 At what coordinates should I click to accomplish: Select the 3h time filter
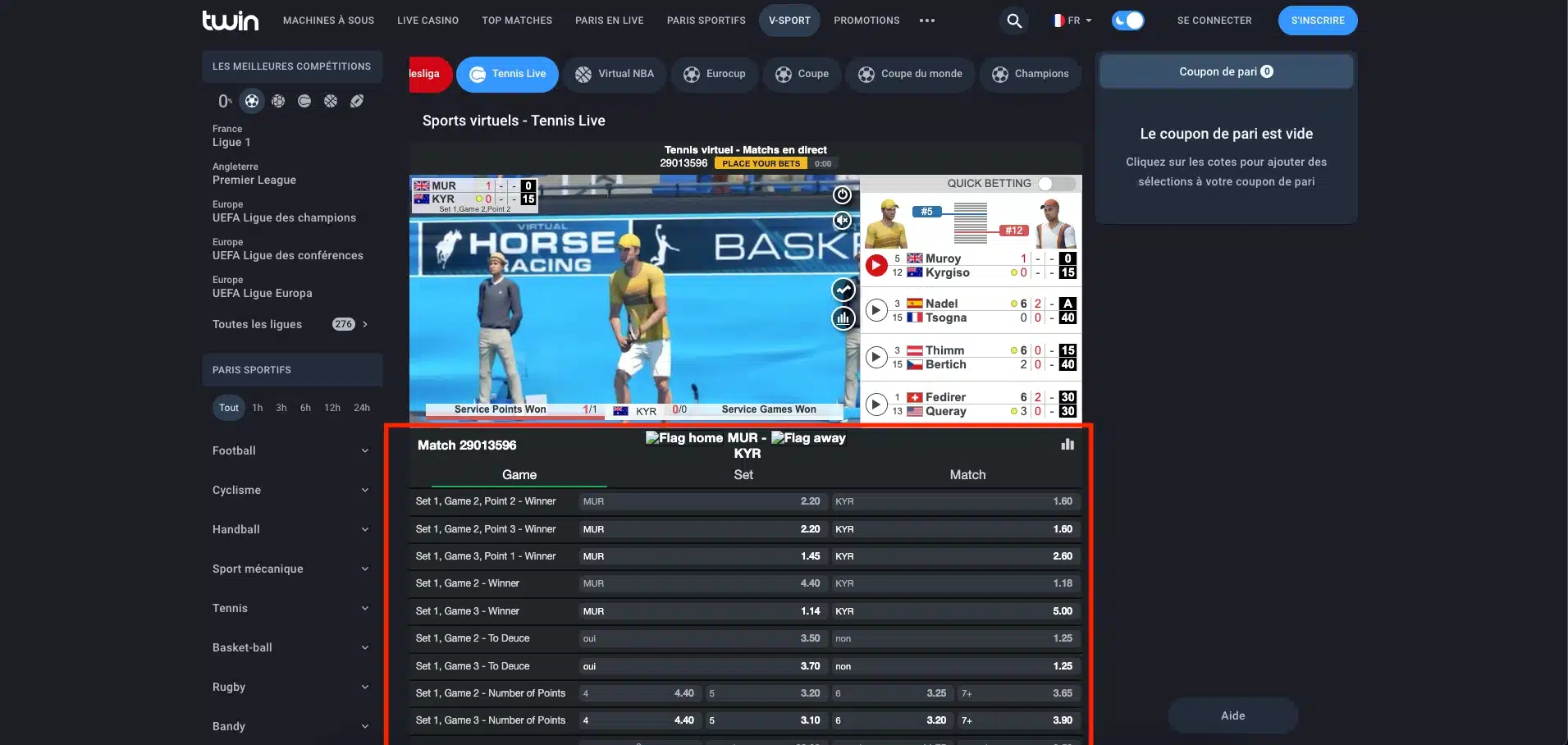pos(281,408)
